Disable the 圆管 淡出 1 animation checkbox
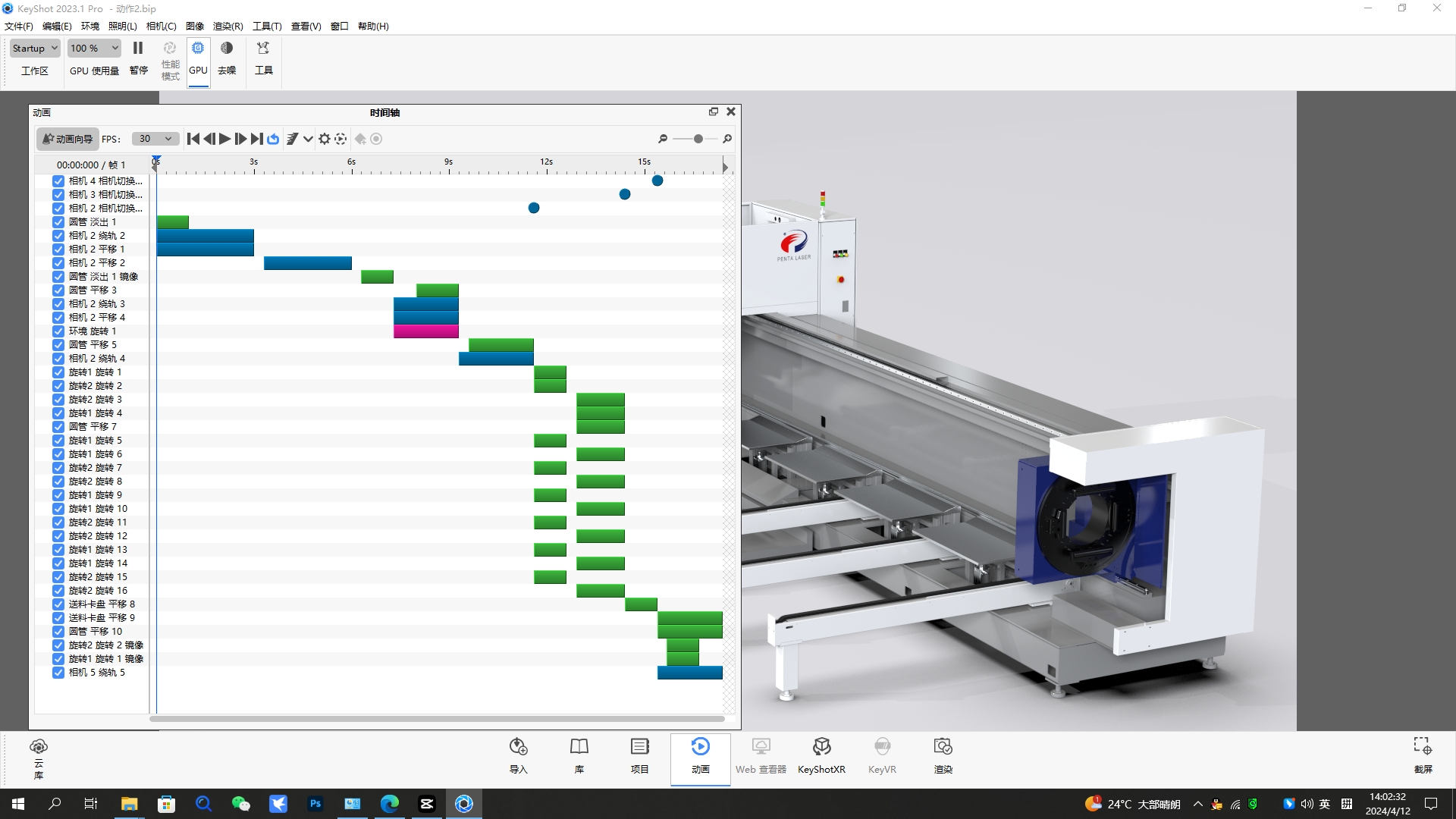This screenshot has height=819, width=1456. coord(58,222)
